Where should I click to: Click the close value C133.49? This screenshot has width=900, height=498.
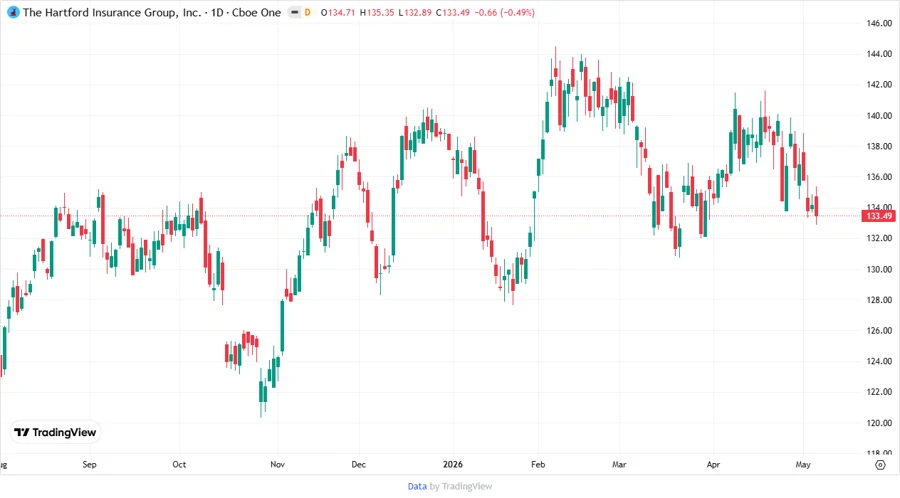(452, 12)
